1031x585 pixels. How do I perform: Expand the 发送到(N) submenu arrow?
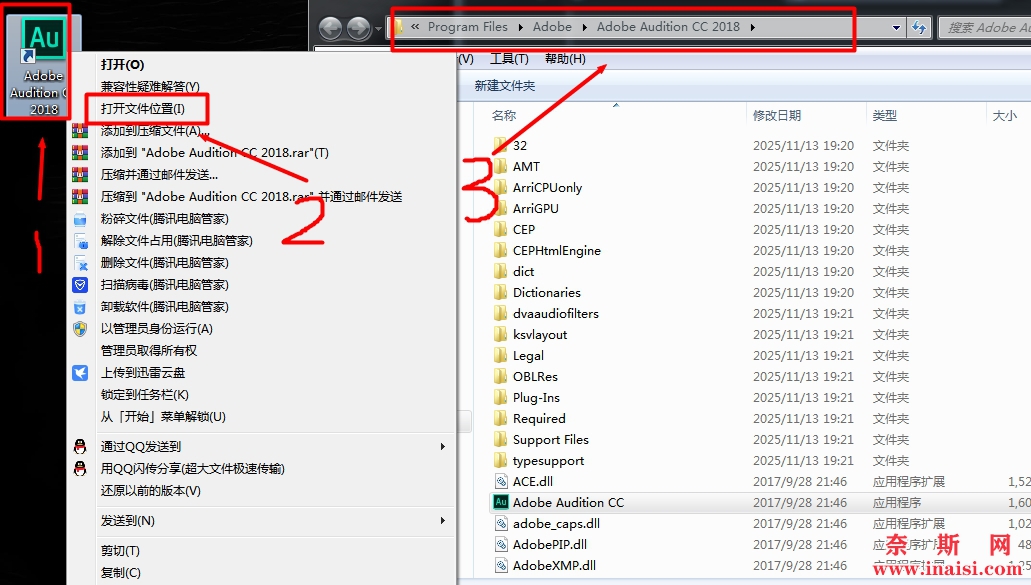442,521
